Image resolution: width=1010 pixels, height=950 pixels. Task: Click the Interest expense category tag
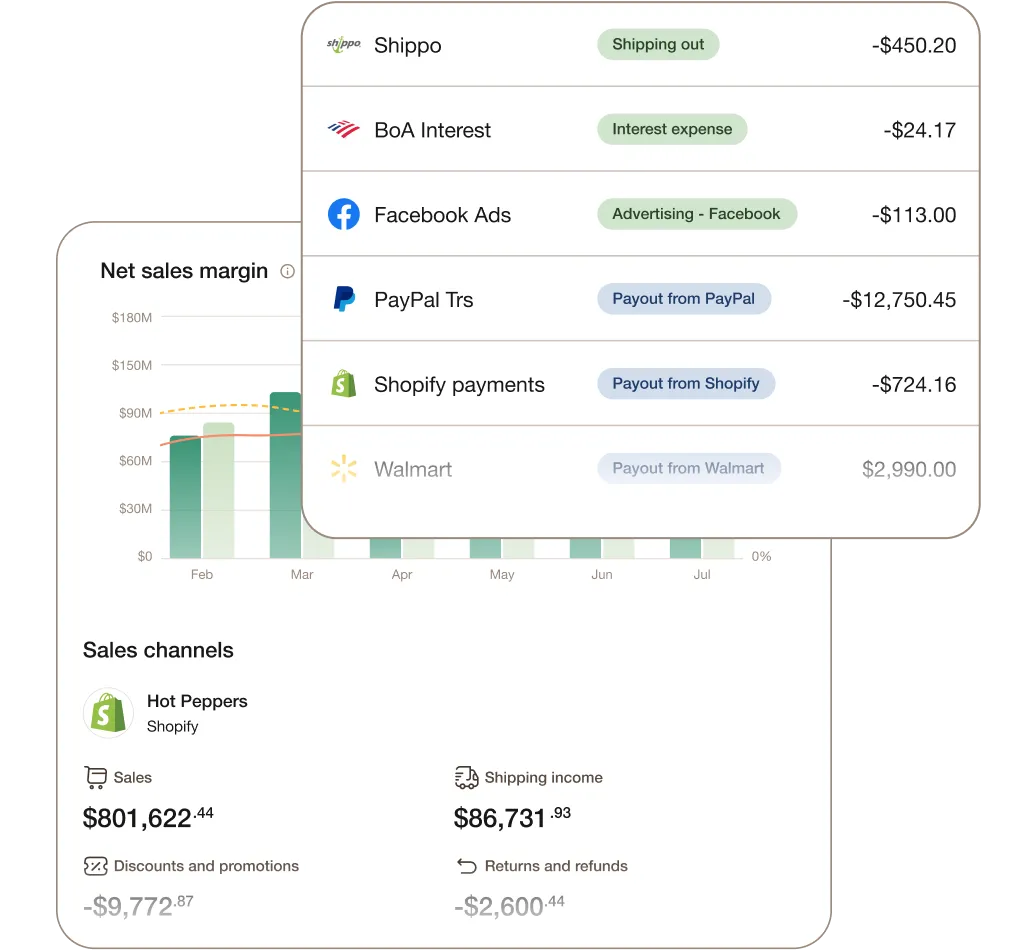click(x=672, y=129)
